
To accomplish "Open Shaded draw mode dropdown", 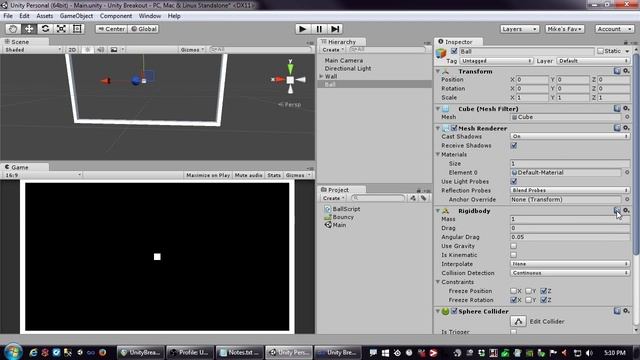I will (33, 50).
